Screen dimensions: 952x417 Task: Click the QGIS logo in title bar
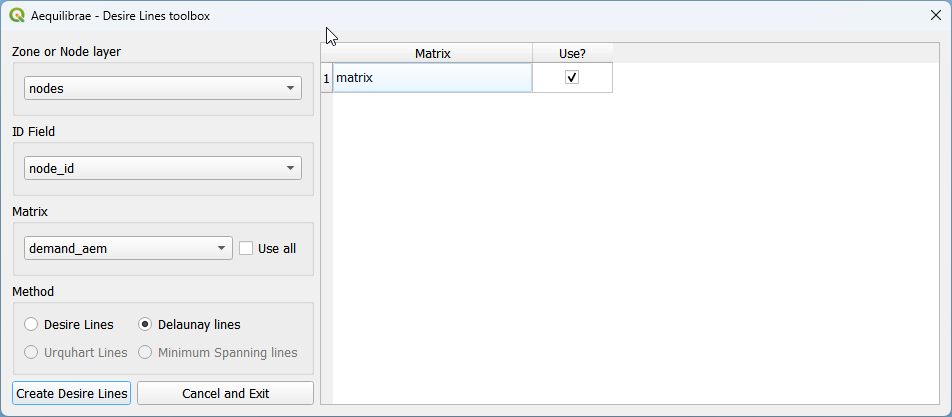tap(17, 16)
